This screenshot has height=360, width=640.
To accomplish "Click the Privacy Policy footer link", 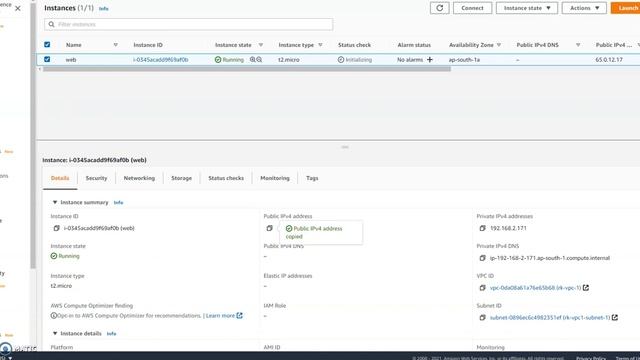I will coord(591,358).
